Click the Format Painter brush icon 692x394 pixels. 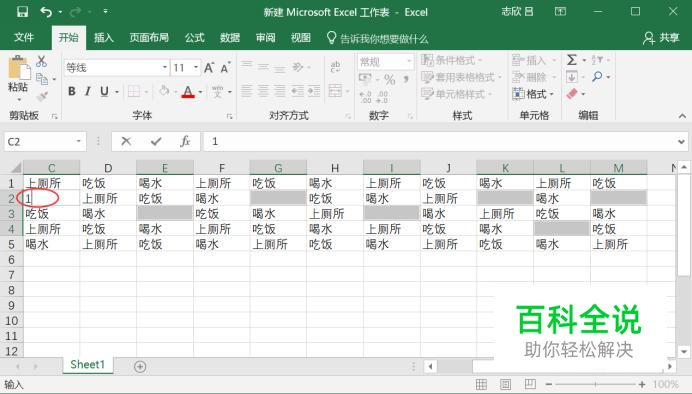[42, 96]
